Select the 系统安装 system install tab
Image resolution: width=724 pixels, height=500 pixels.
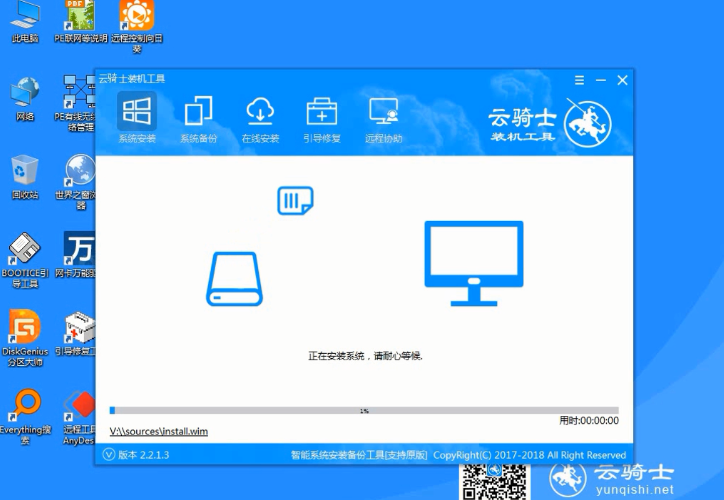[x=137, y=118]
